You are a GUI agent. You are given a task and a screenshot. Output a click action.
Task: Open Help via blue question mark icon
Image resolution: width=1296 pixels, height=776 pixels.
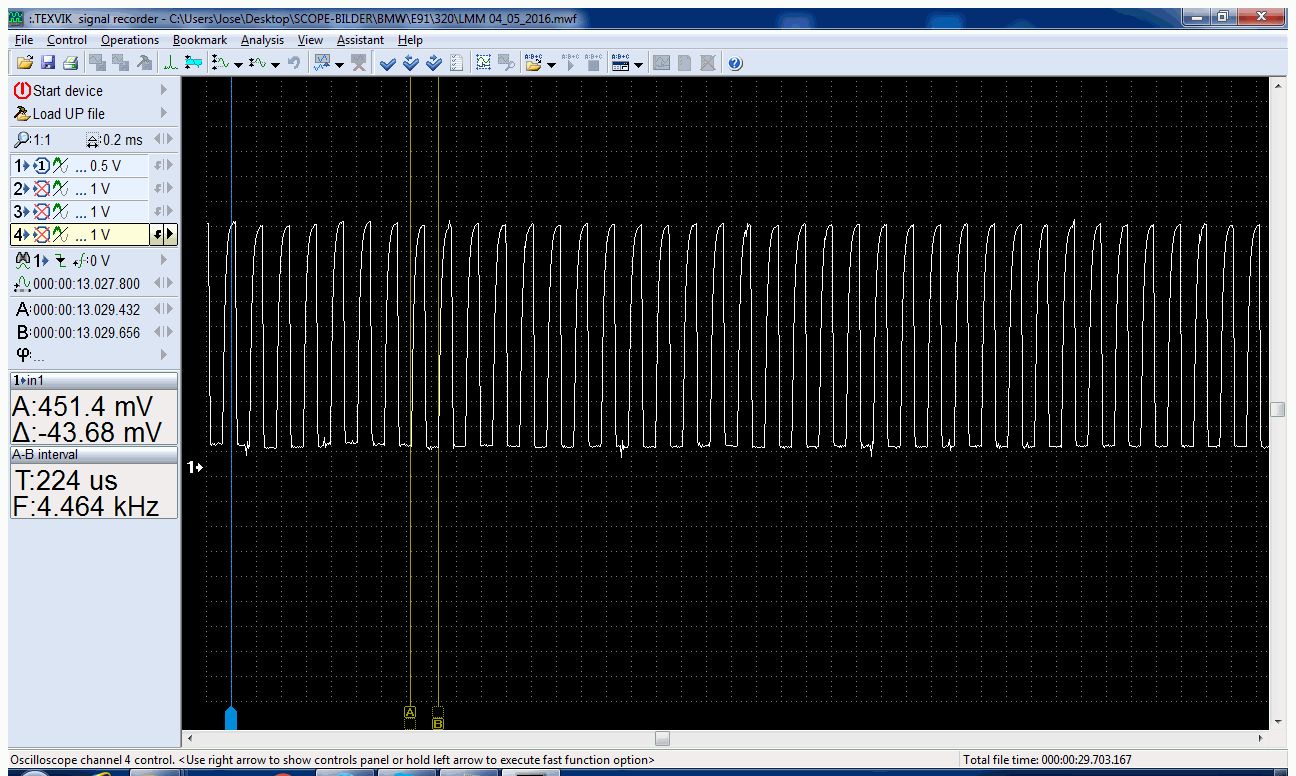735,63
